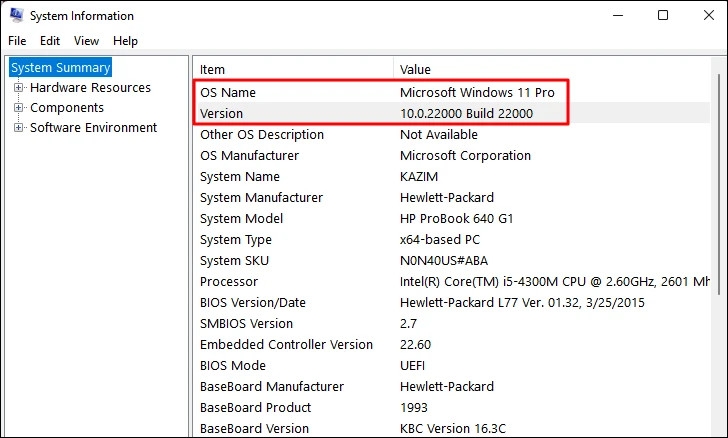Click the 22.60 controller version value
The image size is (728, 438).
(x=416, y=345)
